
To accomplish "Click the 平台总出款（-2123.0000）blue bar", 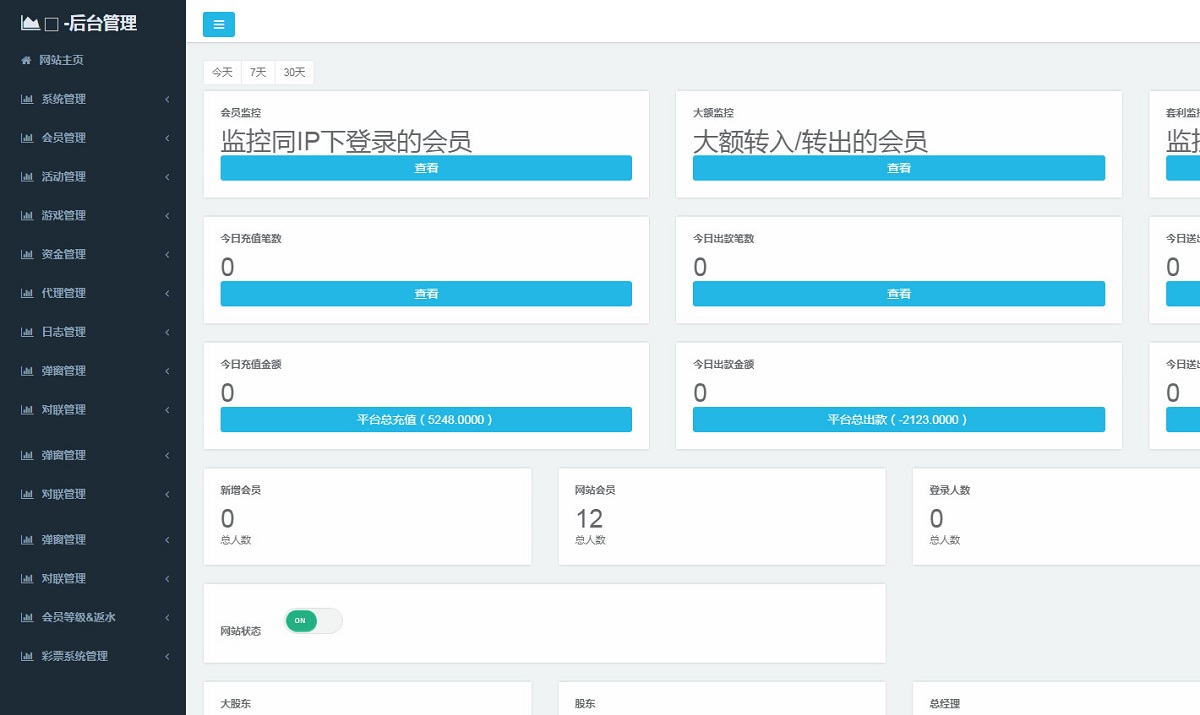I will (x=898, y=419).
